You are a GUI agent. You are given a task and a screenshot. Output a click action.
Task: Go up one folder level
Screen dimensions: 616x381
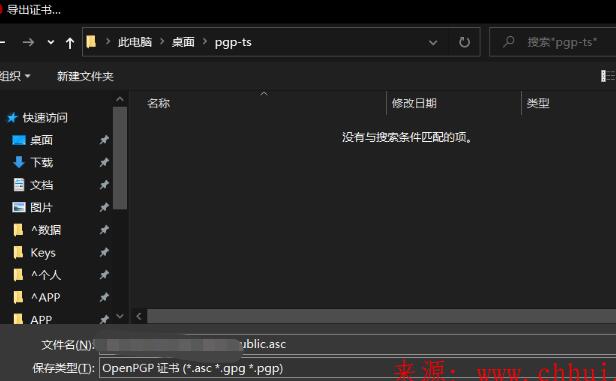pyautogui.click(x=70, y=43)
